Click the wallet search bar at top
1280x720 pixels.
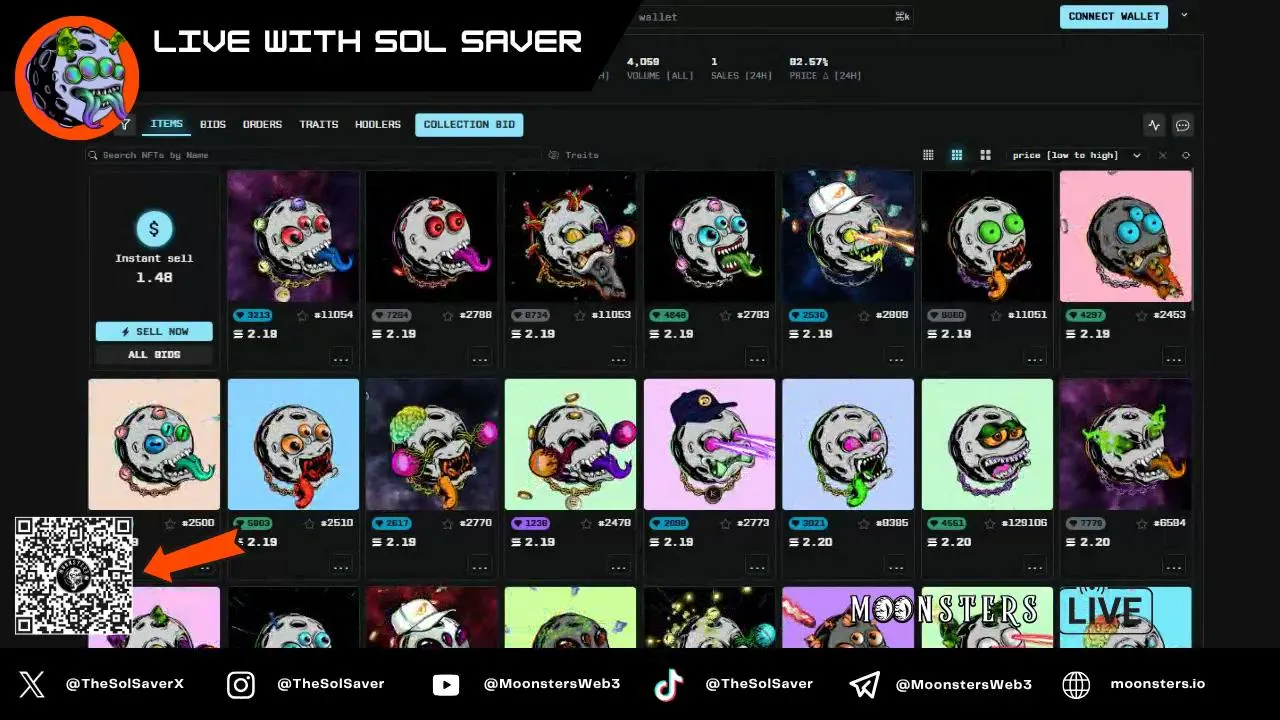point(773,16)
